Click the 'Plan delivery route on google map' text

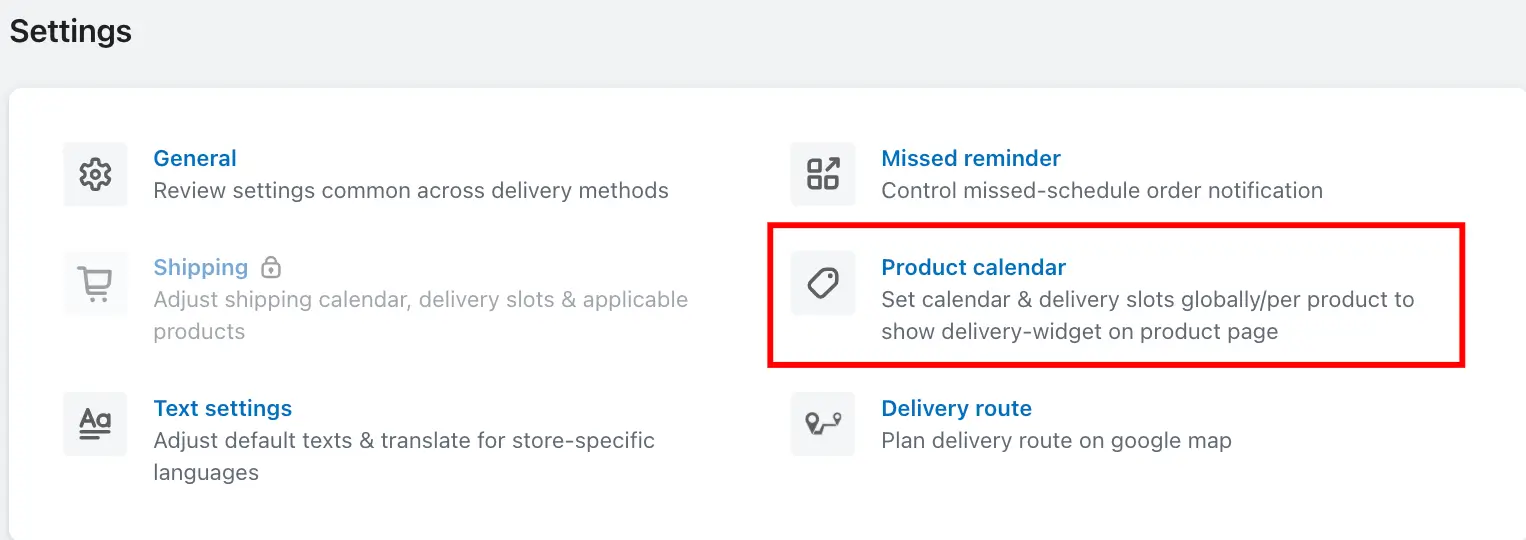click(1056, 440)
